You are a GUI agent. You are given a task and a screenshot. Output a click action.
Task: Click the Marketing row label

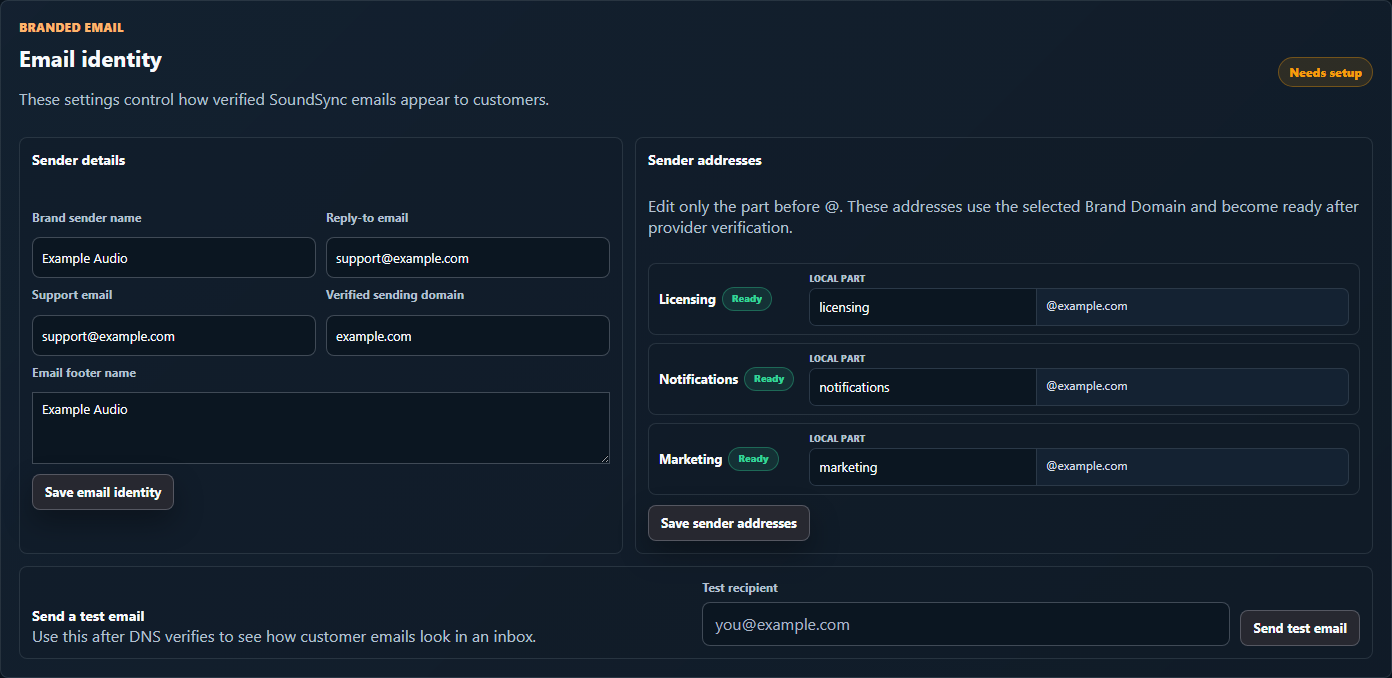[x=690, y=459]
